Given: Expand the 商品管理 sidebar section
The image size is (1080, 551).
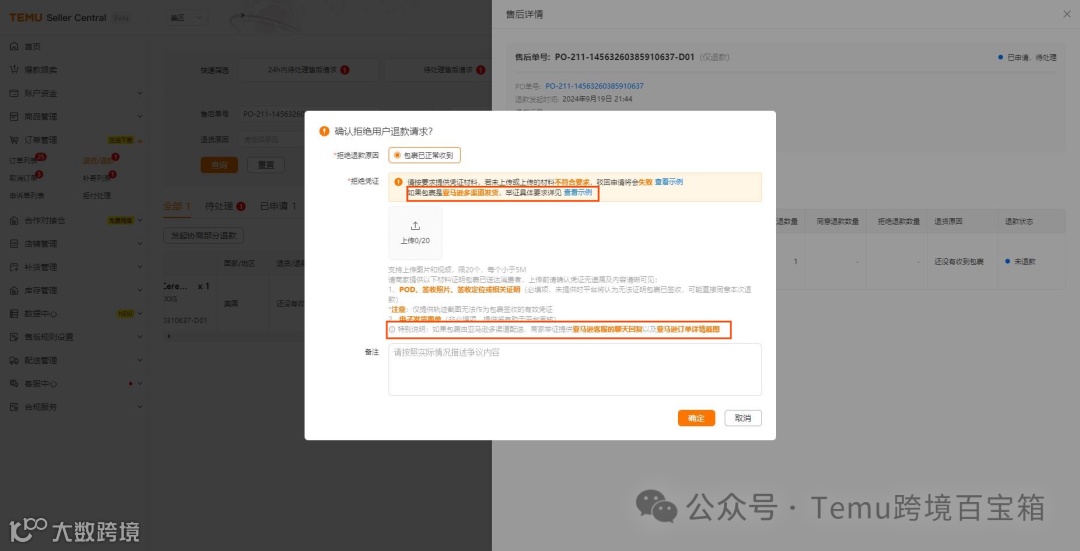Looking at the screenshot, I should coord(140,116).
